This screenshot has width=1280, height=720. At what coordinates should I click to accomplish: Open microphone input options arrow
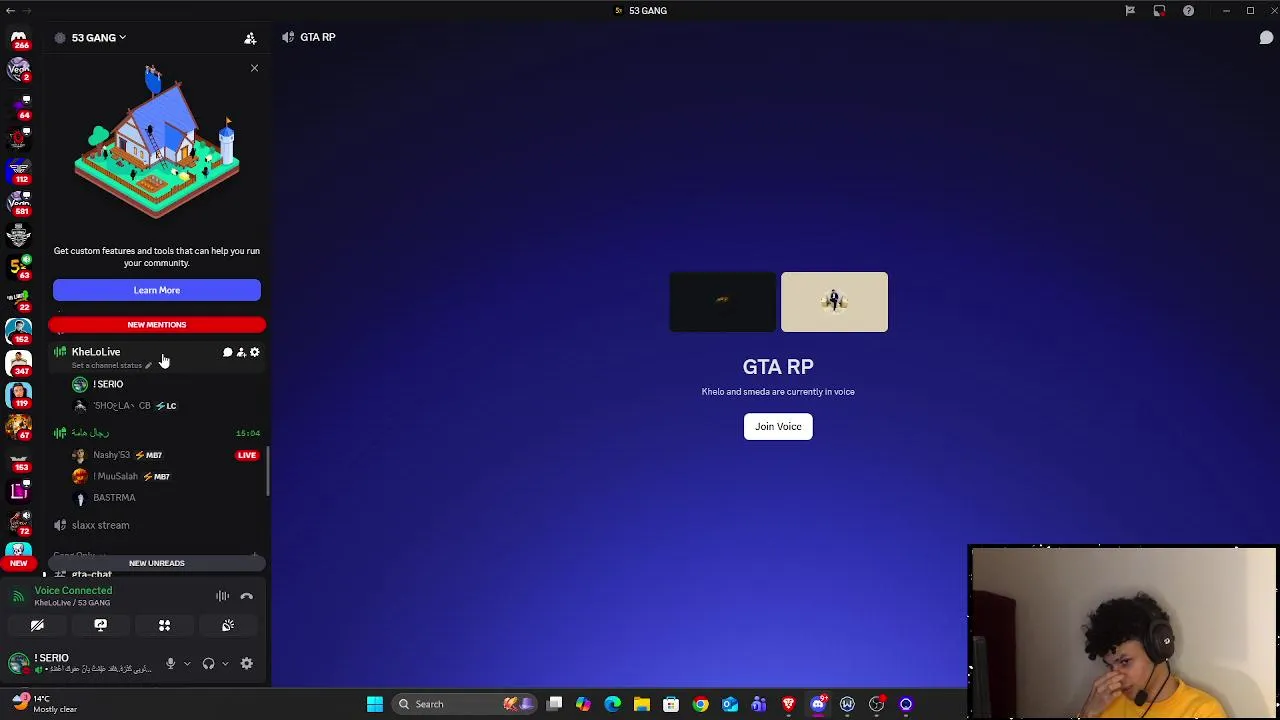coord(186,663)
